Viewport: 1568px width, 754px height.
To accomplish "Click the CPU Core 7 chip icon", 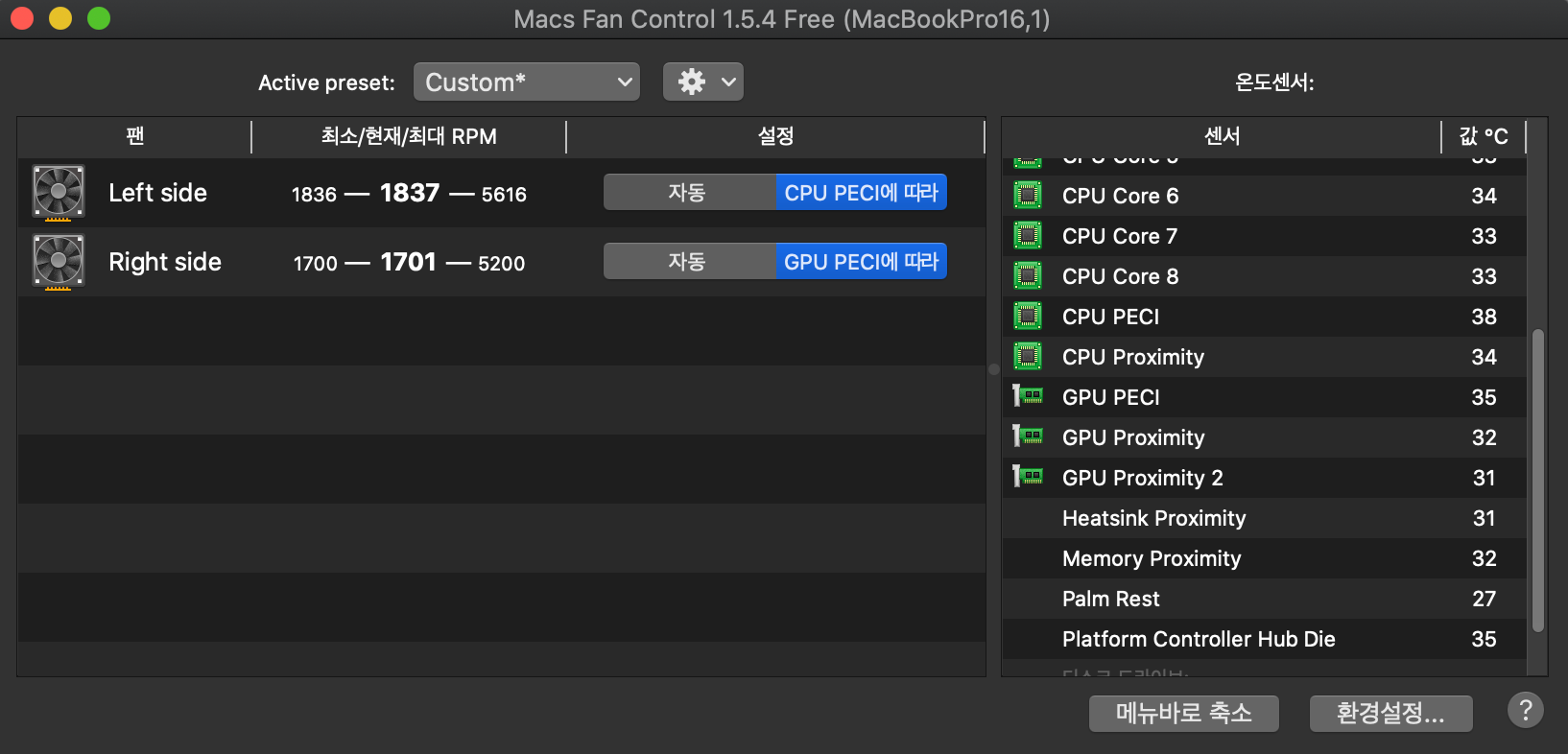I will [1028, 236].
